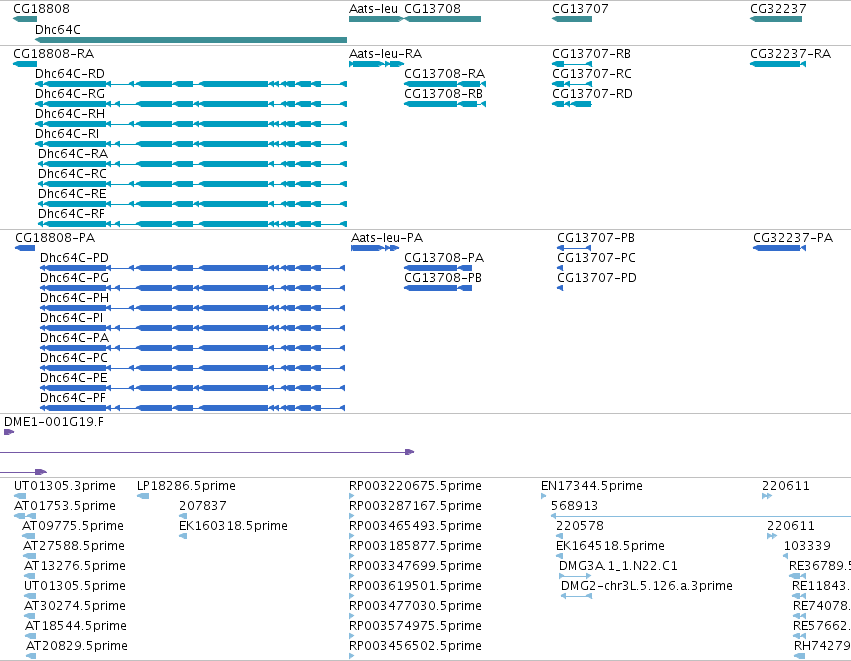Select the CG13707 gene label
The height and width of the screenshot is (661, 851).
tap(580, 9)
